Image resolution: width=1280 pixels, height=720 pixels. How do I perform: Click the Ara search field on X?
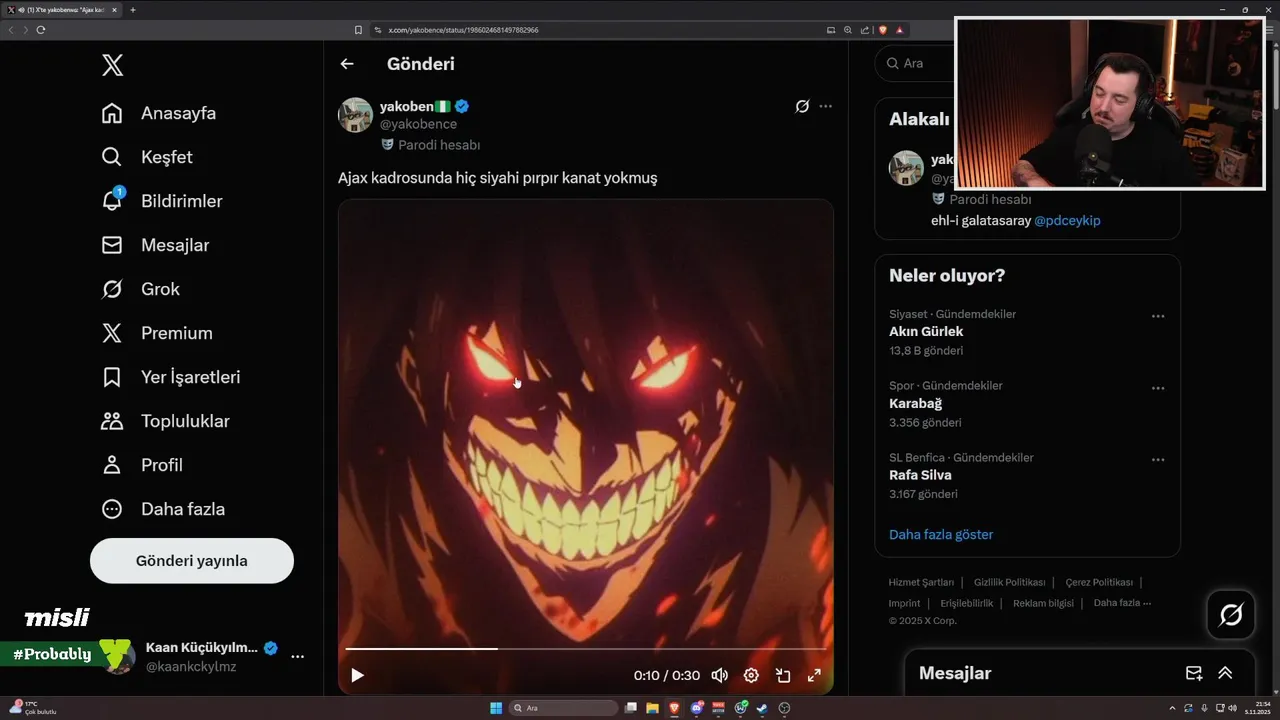click(915, 63)
